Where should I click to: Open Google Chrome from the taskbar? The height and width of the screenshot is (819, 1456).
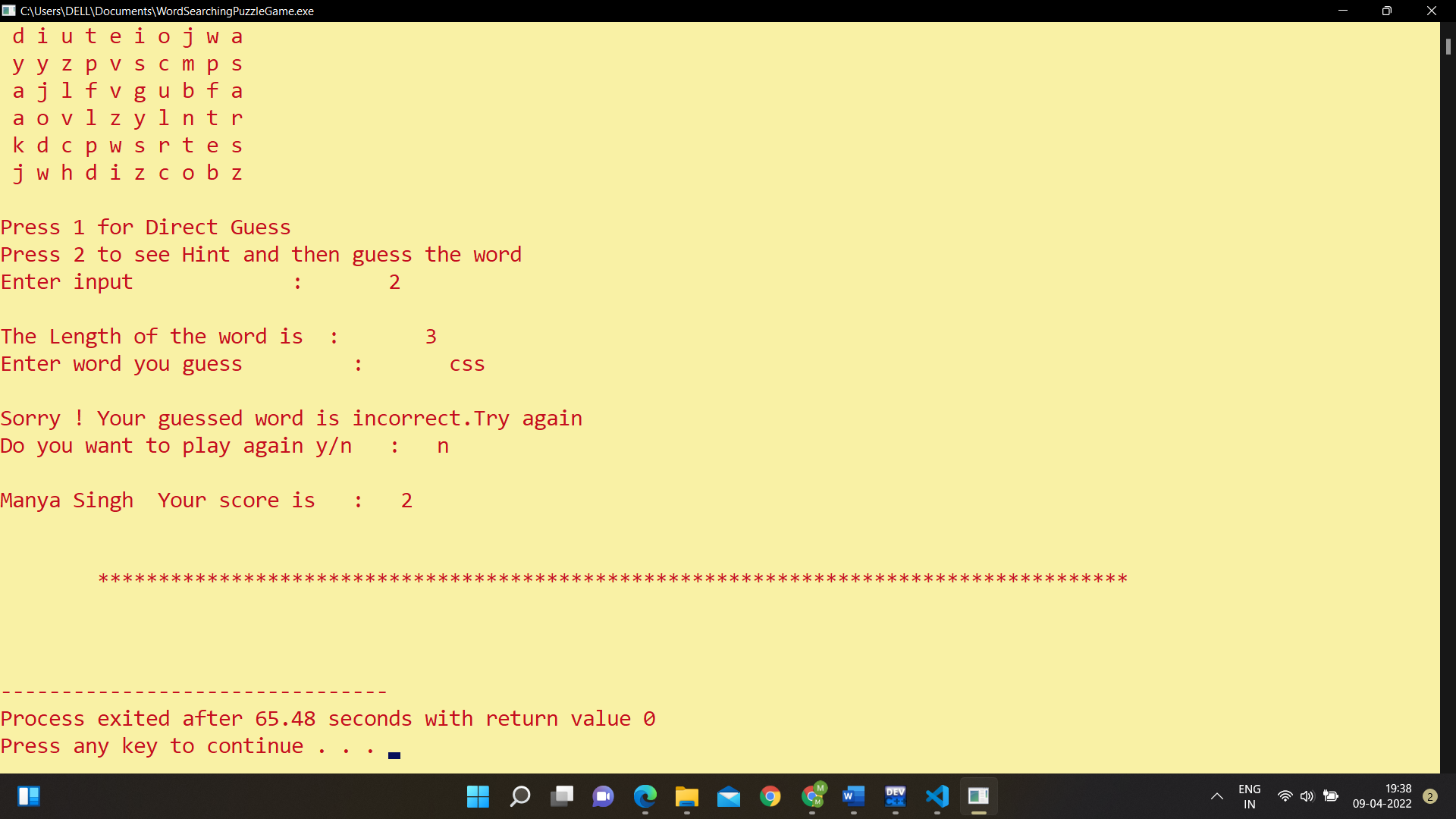[770, 796]
